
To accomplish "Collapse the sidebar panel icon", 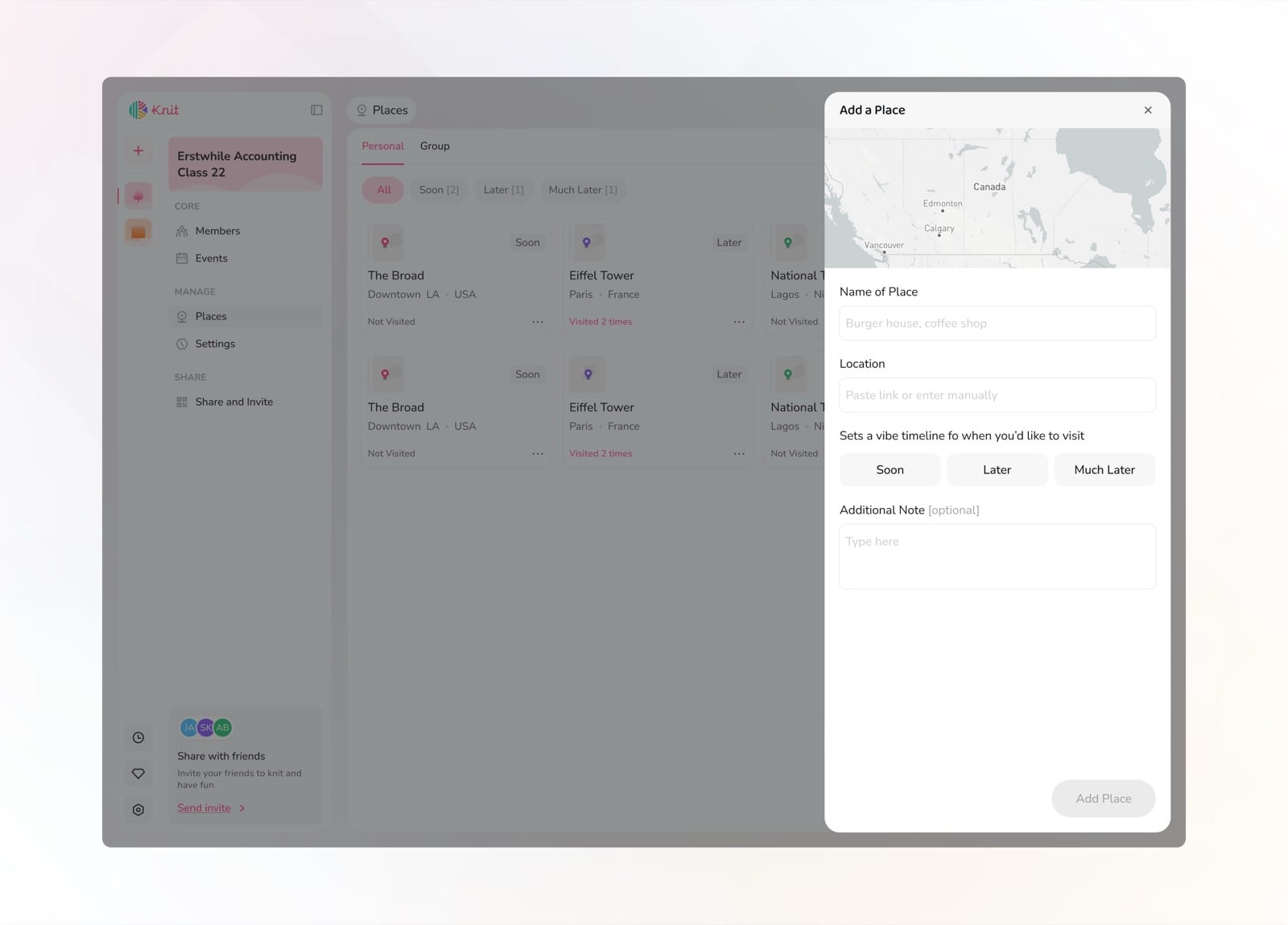I will (x=316, y=109).
